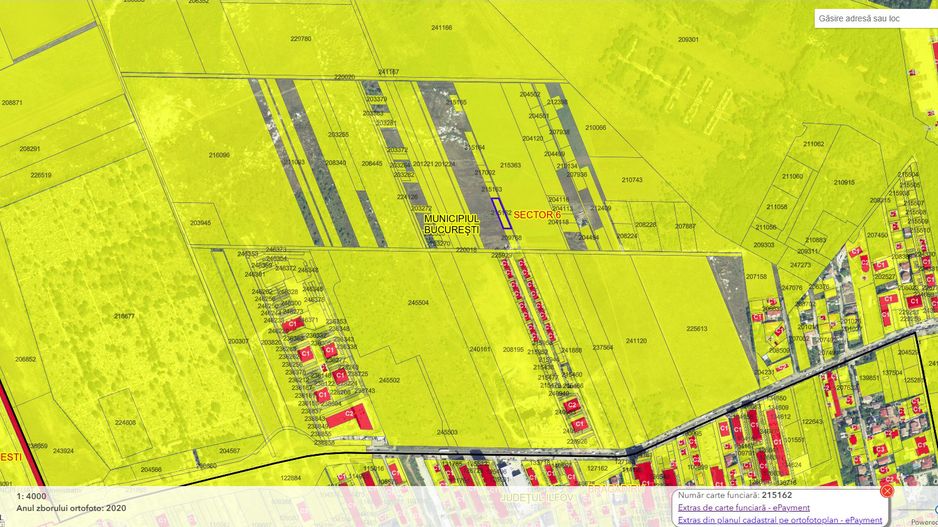938x527 pixels.
Task: Select parcel labeled 225613
Action: click(697, 328)
